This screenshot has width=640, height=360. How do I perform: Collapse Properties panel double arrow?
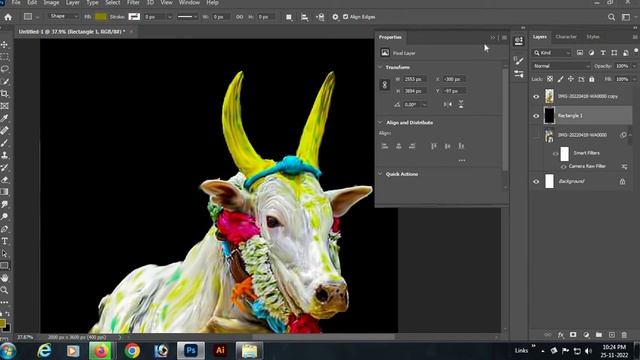click(493, 38)
